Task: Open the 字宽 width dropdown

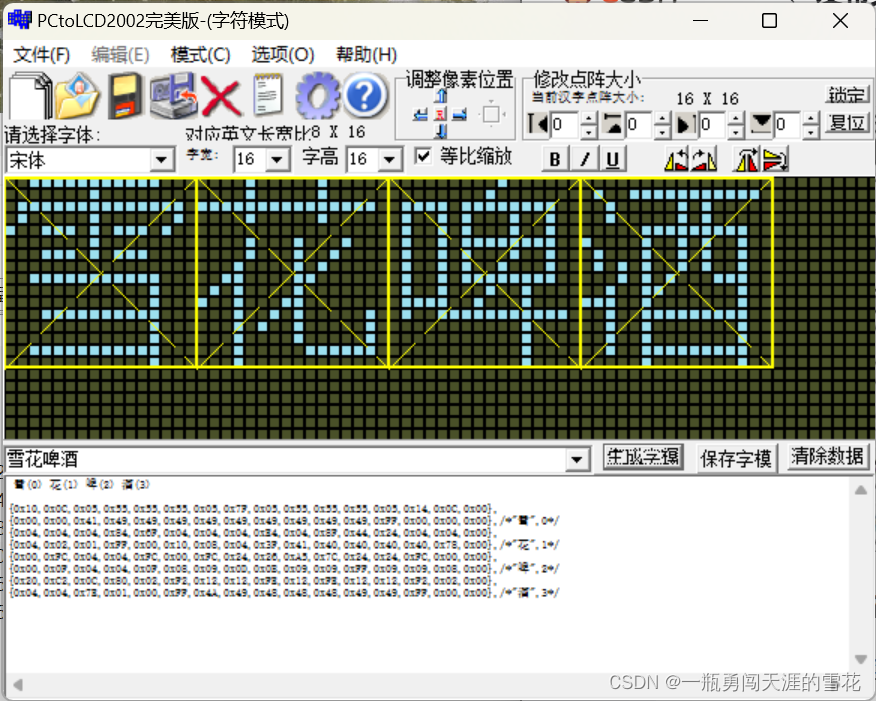Action: coord(277,160)
